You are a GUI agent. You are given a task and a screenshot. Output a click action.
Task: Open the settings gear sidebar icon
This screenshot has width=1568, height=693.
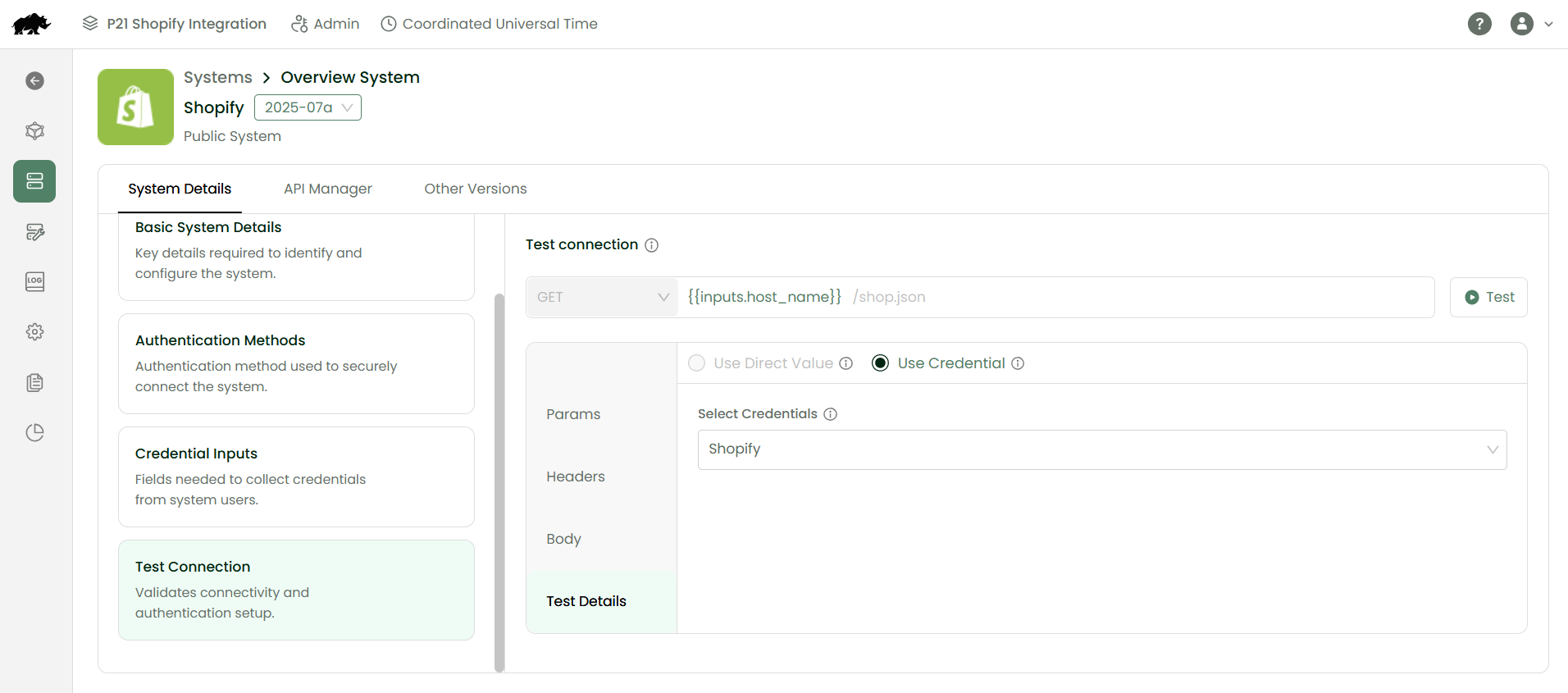click(34, 331)
